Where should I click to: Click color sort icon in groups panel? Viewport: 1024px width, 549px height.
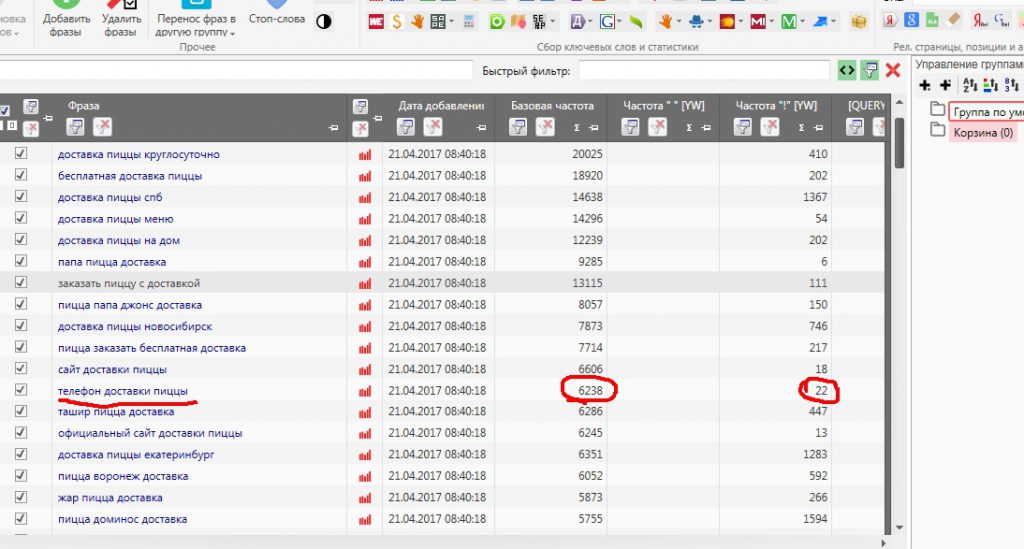[991, 85]
